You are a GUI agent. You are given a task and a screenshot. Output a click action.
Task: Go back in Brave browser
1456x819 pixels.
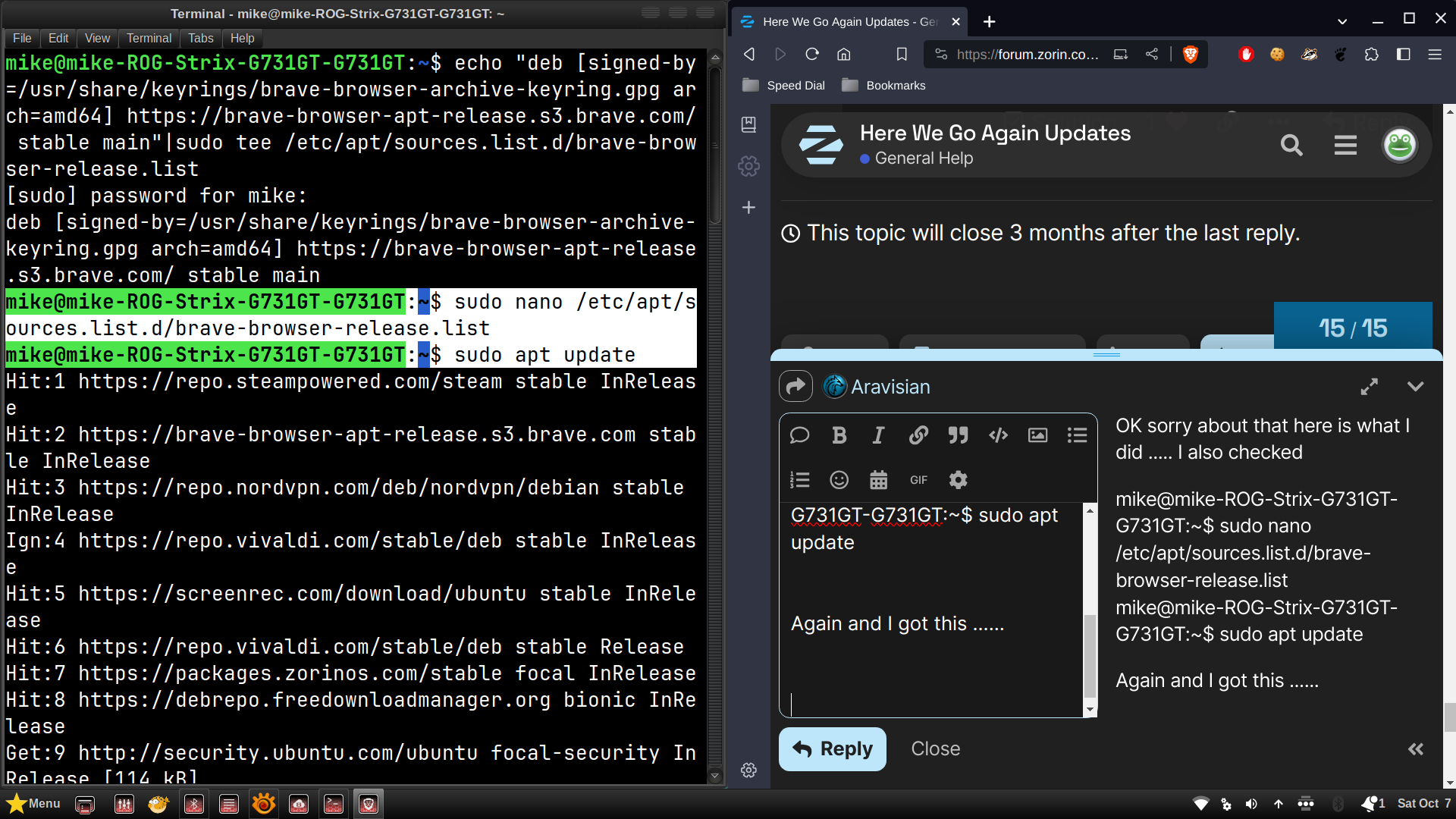(749, 54)
